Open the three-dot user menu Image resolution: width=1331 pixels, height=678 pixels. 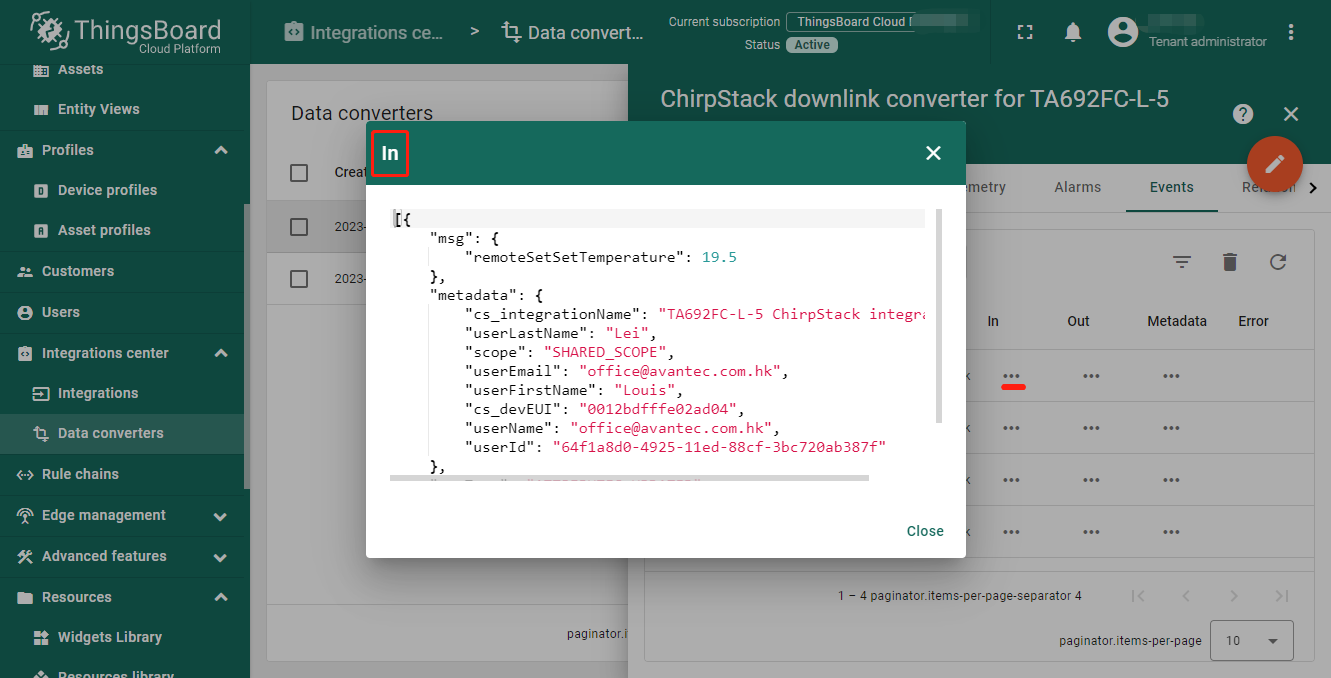[x=1291, y=32]
